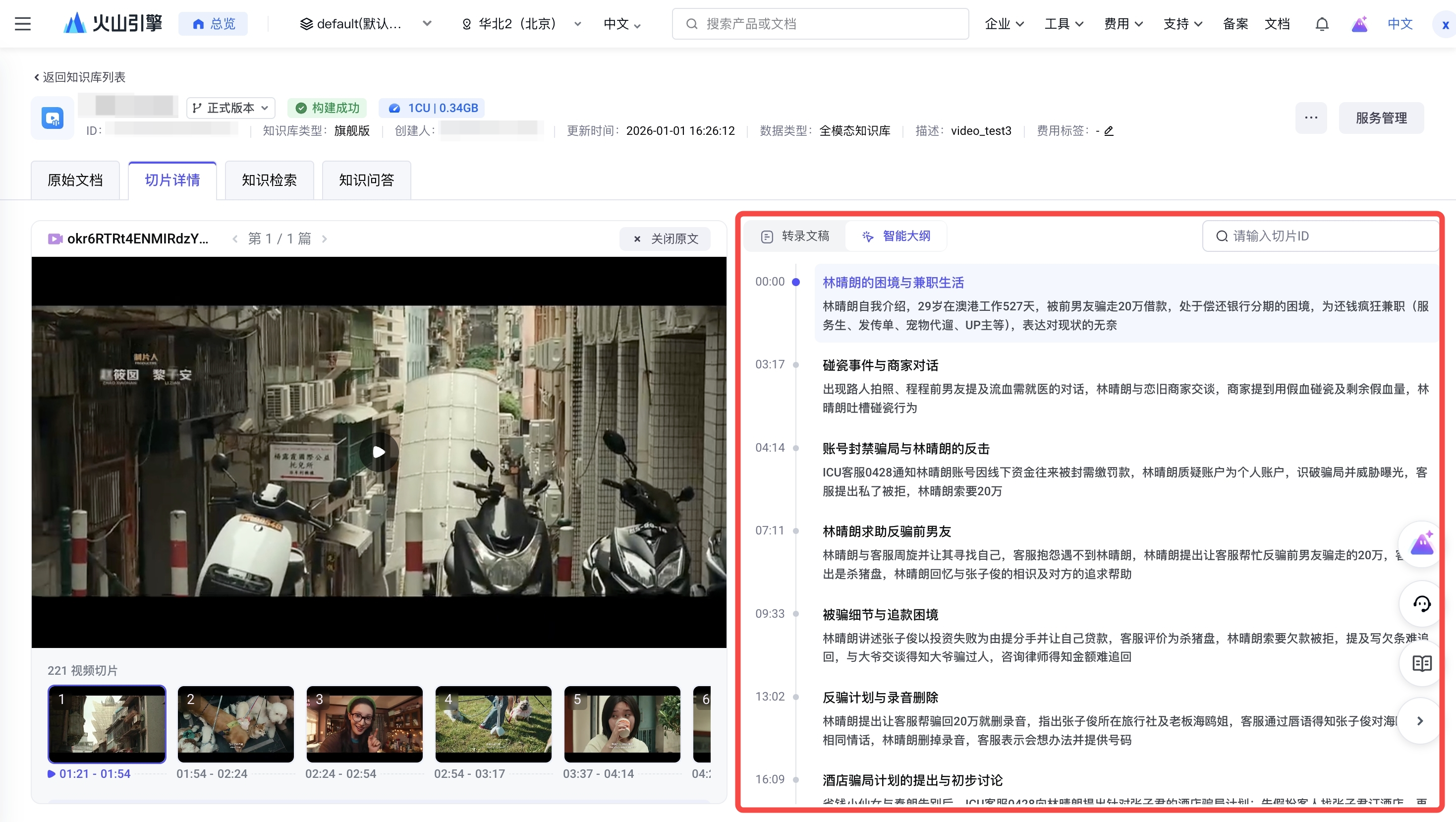Image resolution: width=1456 pixels, height=822 pixels.
Task: Switch to 智能大纲 view
Action: click(896, 236)
